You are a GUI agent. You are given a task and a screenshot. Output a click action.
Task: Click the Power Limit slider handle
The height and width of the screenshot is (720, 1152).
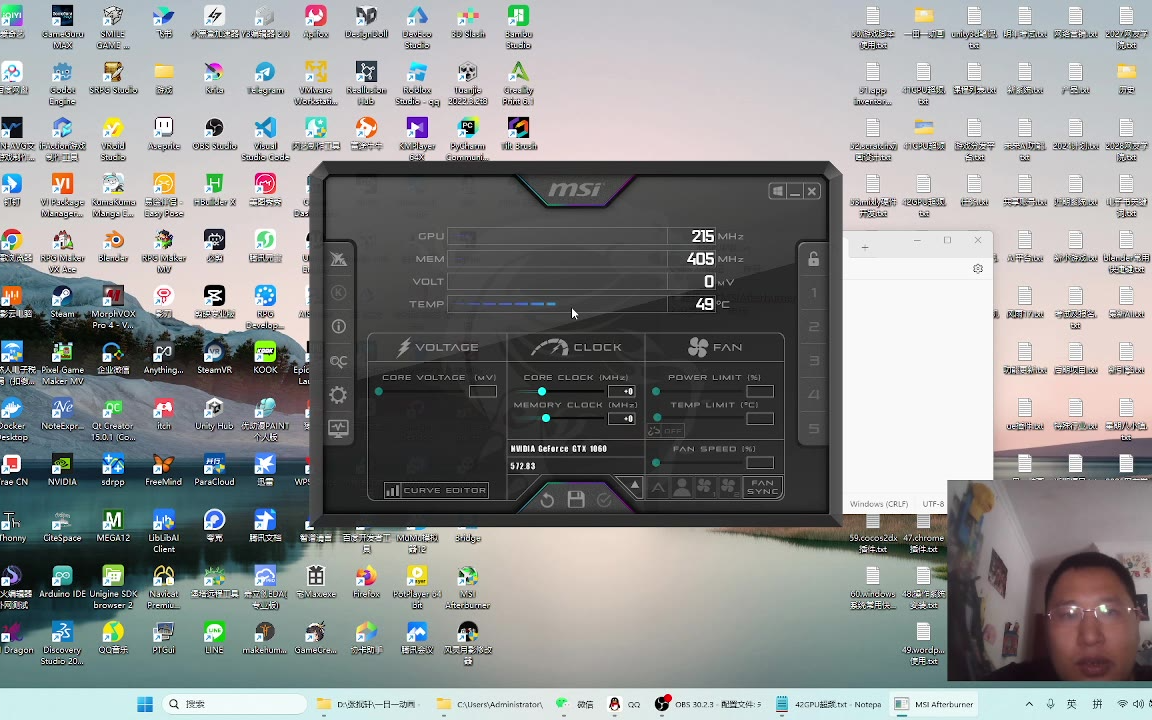tap(656, 392)
